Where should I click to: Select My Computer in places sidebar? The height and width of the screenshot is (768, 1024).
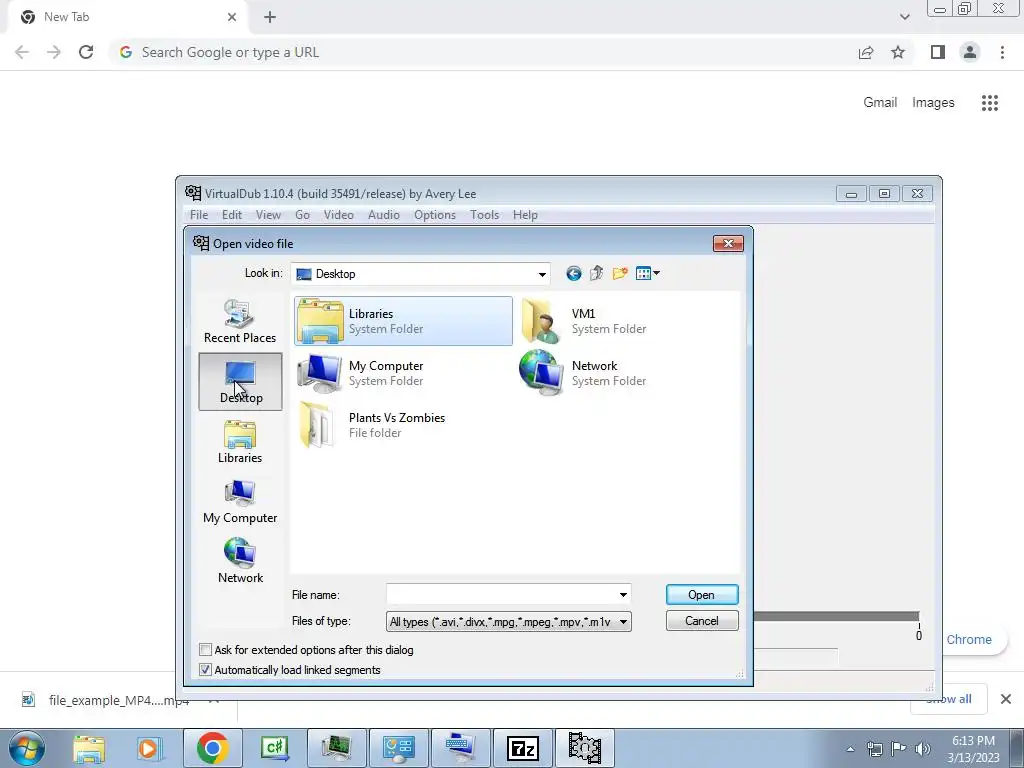pyautogui.click(x=240, y=502)
